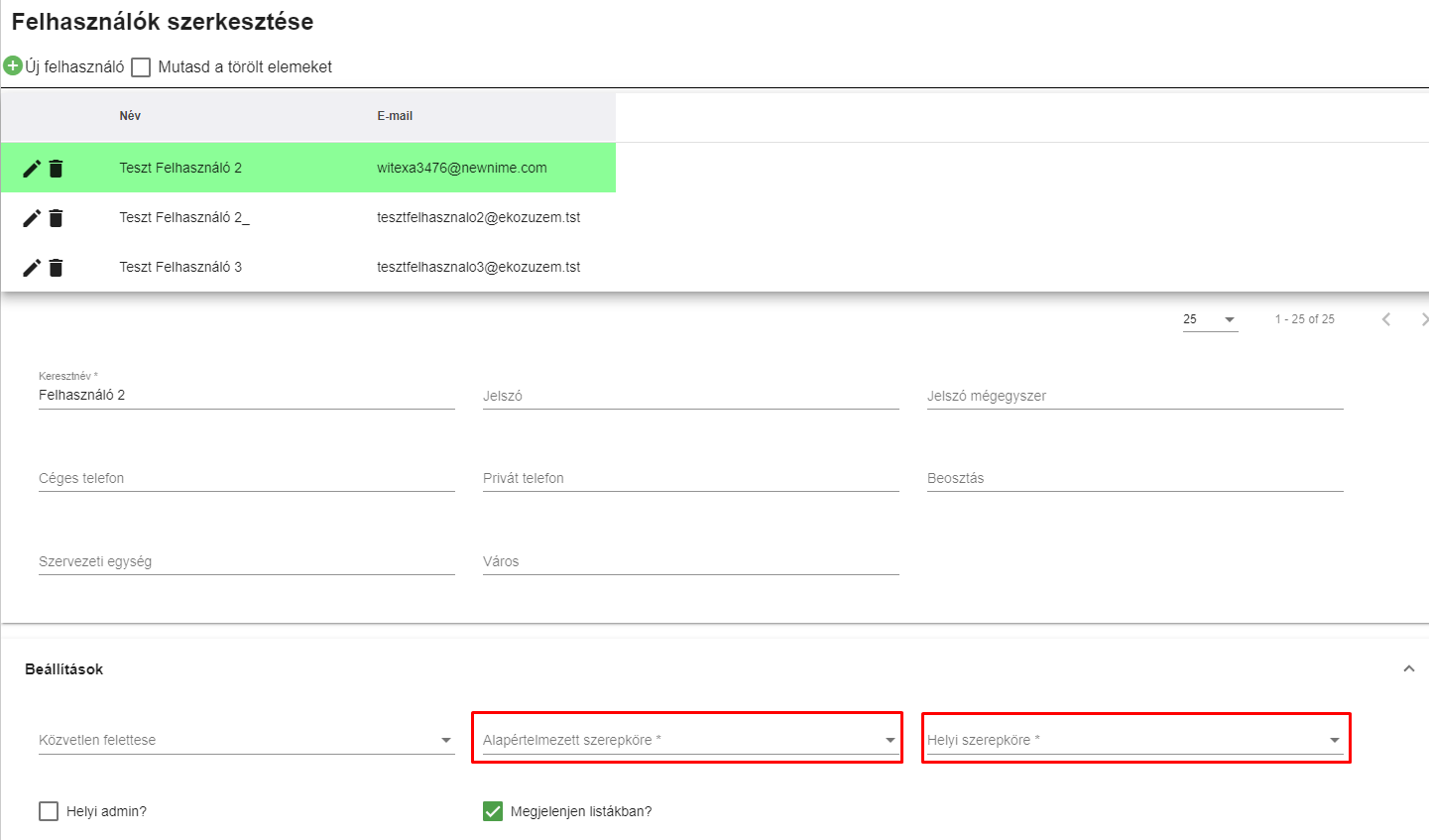1429x840 pixels.
Task: Edit Teszt Felhasználó 2 with pencil icon
Action: (32, 169)
